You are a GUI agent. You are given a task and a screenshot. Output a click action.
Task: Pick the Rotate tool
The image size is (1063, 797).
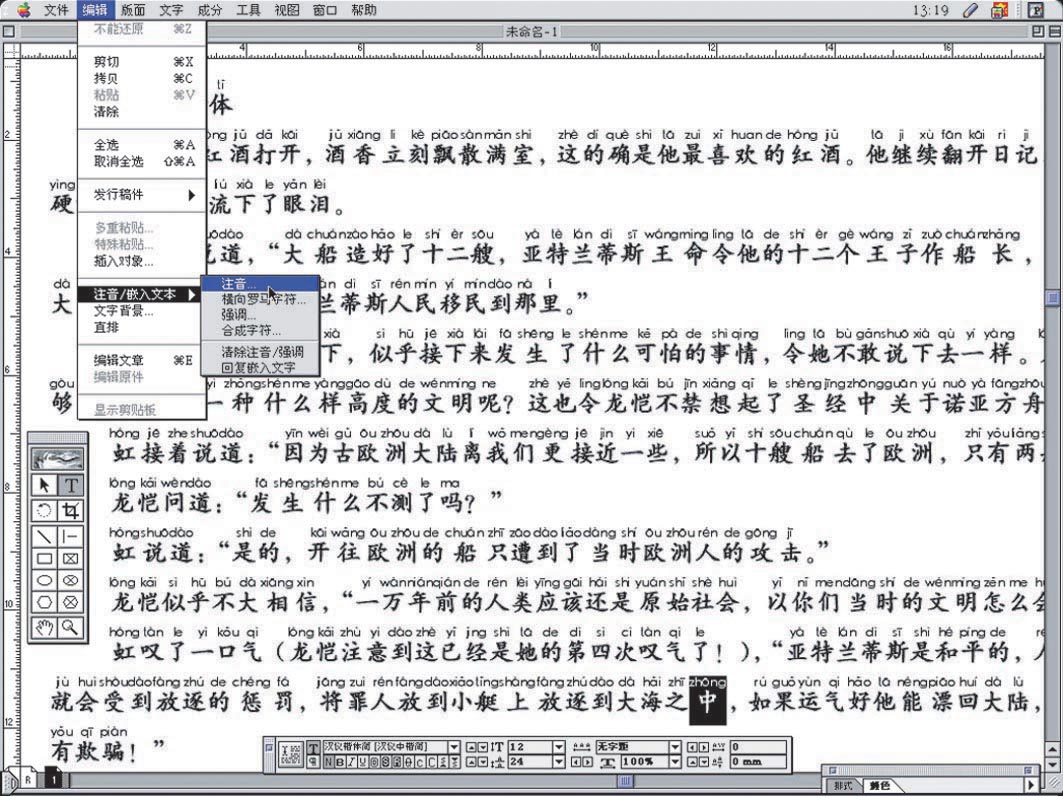44,509
